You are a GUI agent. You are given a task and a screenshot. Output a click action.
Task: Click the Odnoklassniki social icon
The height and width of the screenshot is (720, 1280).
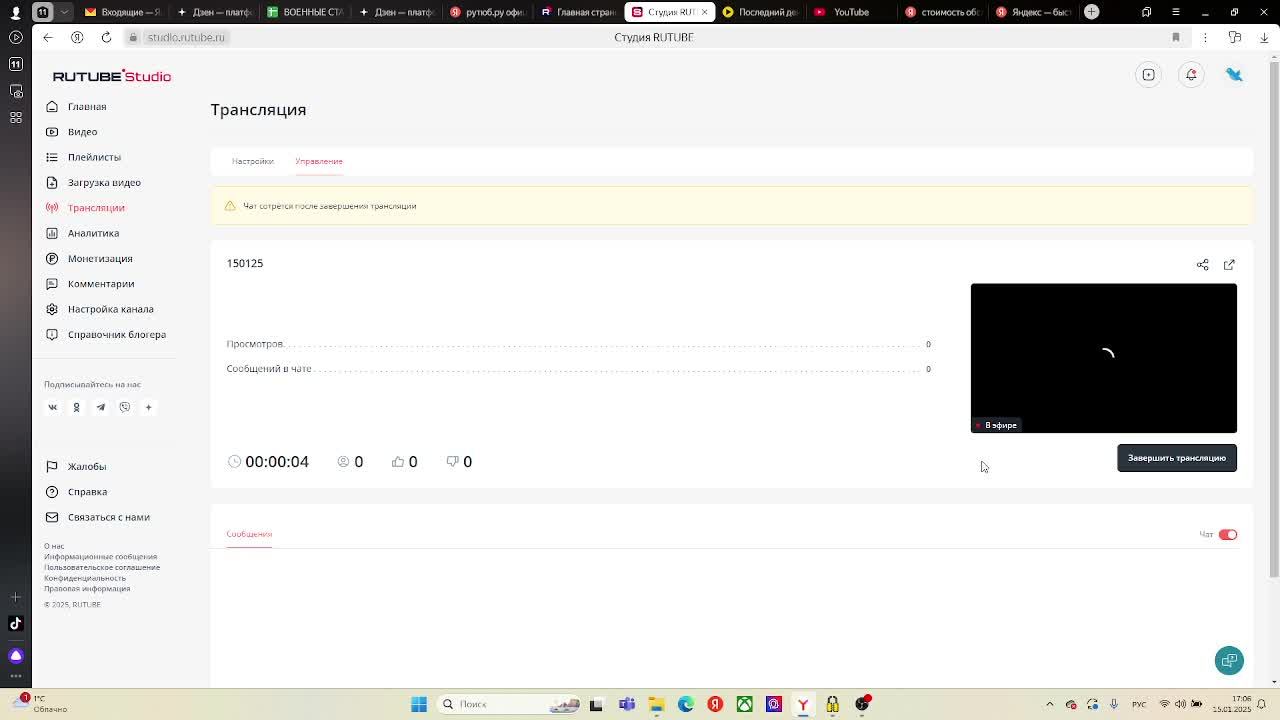pyautogui.click(x=76, y=407)
